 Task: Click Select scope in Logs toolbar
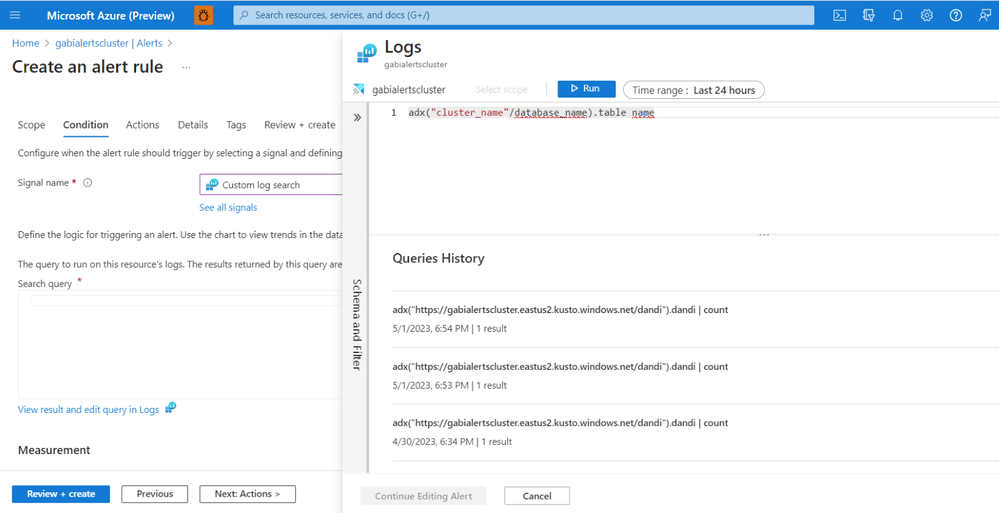pyautogui.click(x=501, y=90)
